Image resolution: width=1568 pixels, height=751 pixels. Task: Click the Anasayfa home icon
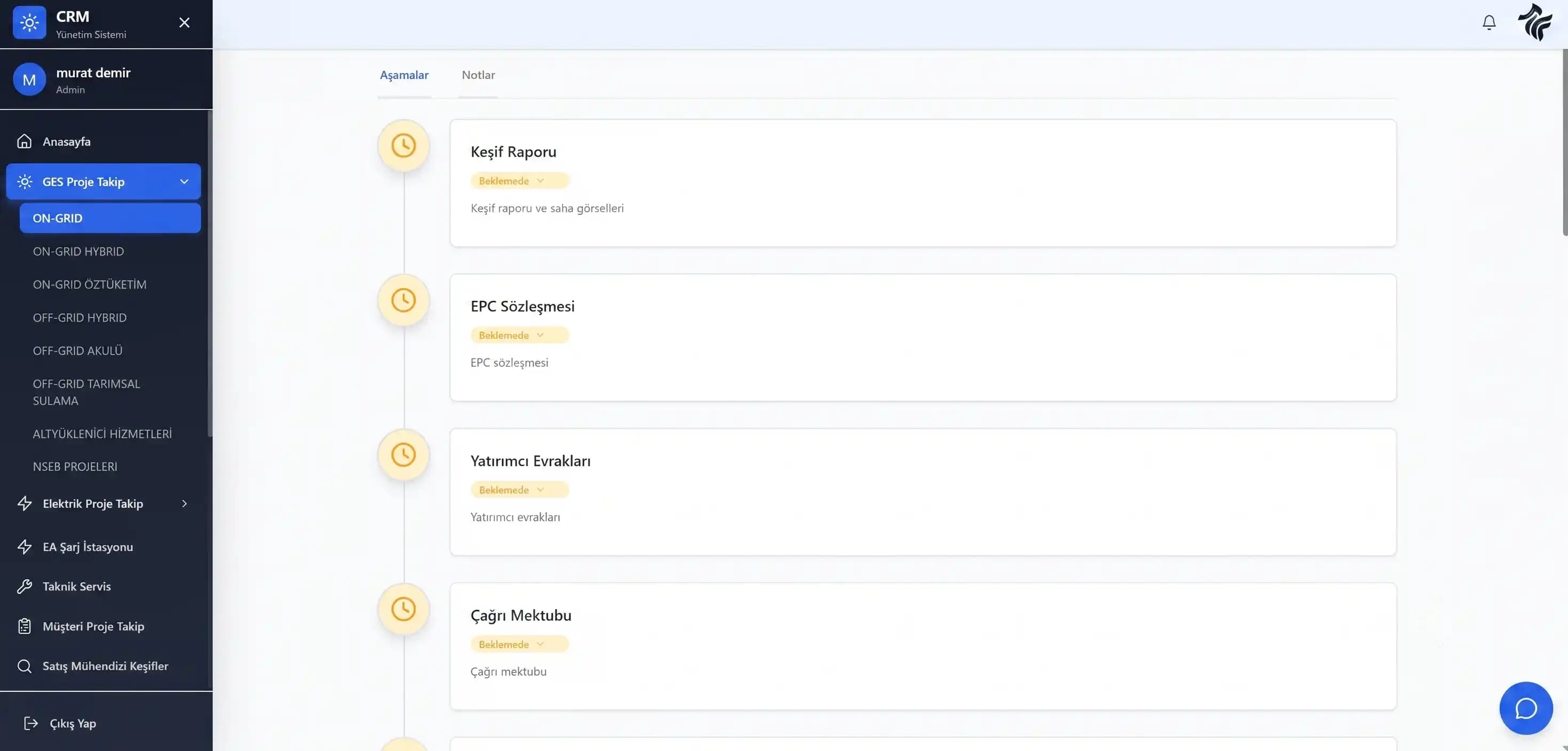point(25,141)
